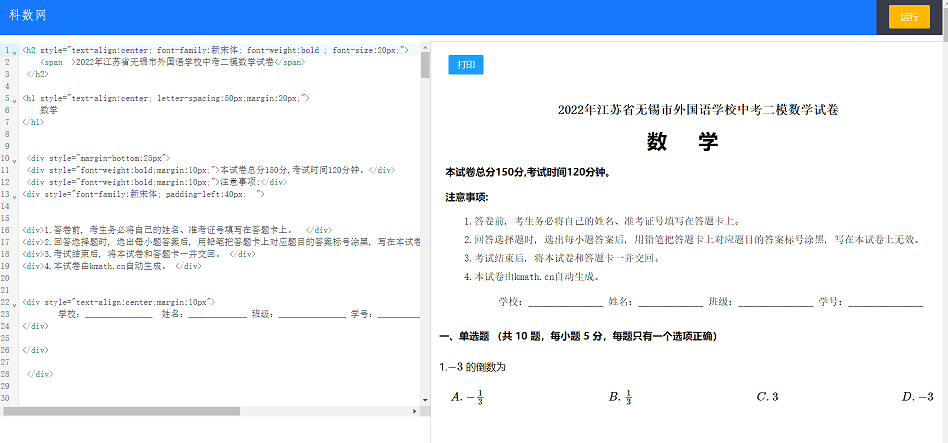Click code line '3.考试结束后' in editor
Viewport: 948px width, 443px height.
coord(138,254)
